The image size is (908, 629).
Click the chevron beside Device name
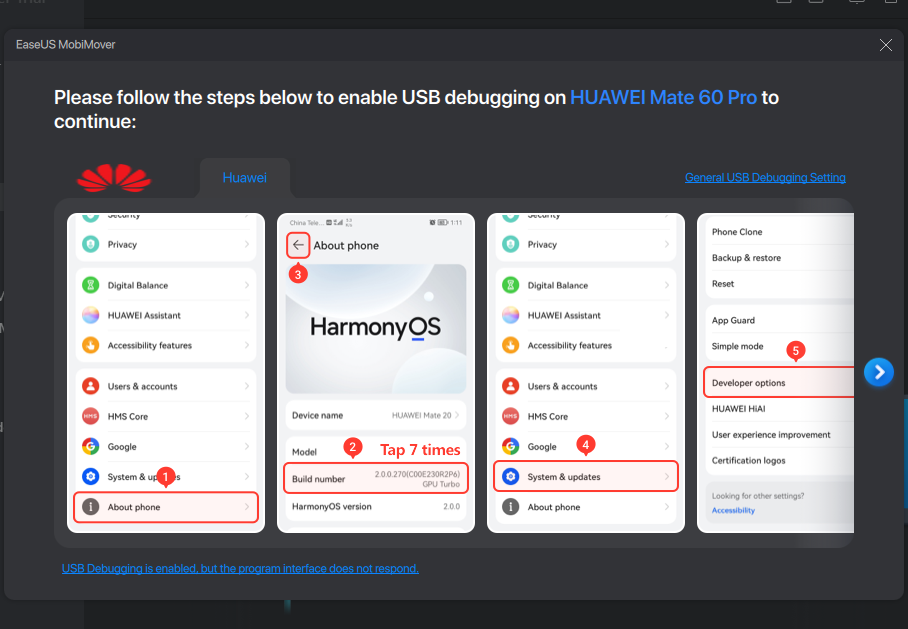click(457, 415)
